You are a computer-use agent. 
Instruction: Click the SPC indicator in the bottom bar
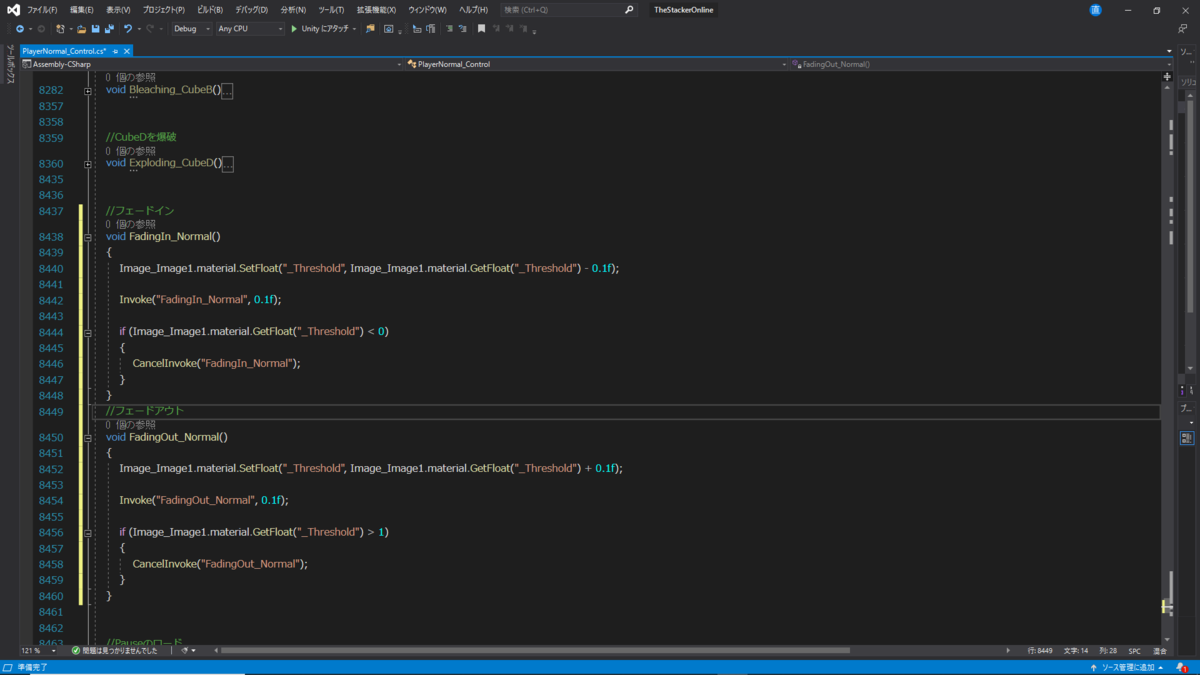(x=1134, y=650)
